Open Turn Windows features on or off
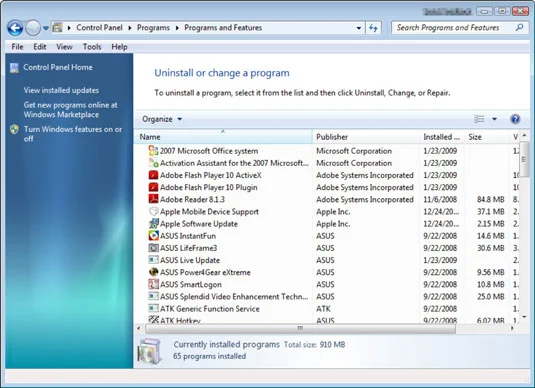This screenshot has width=535, height=388. click(73, 134)
